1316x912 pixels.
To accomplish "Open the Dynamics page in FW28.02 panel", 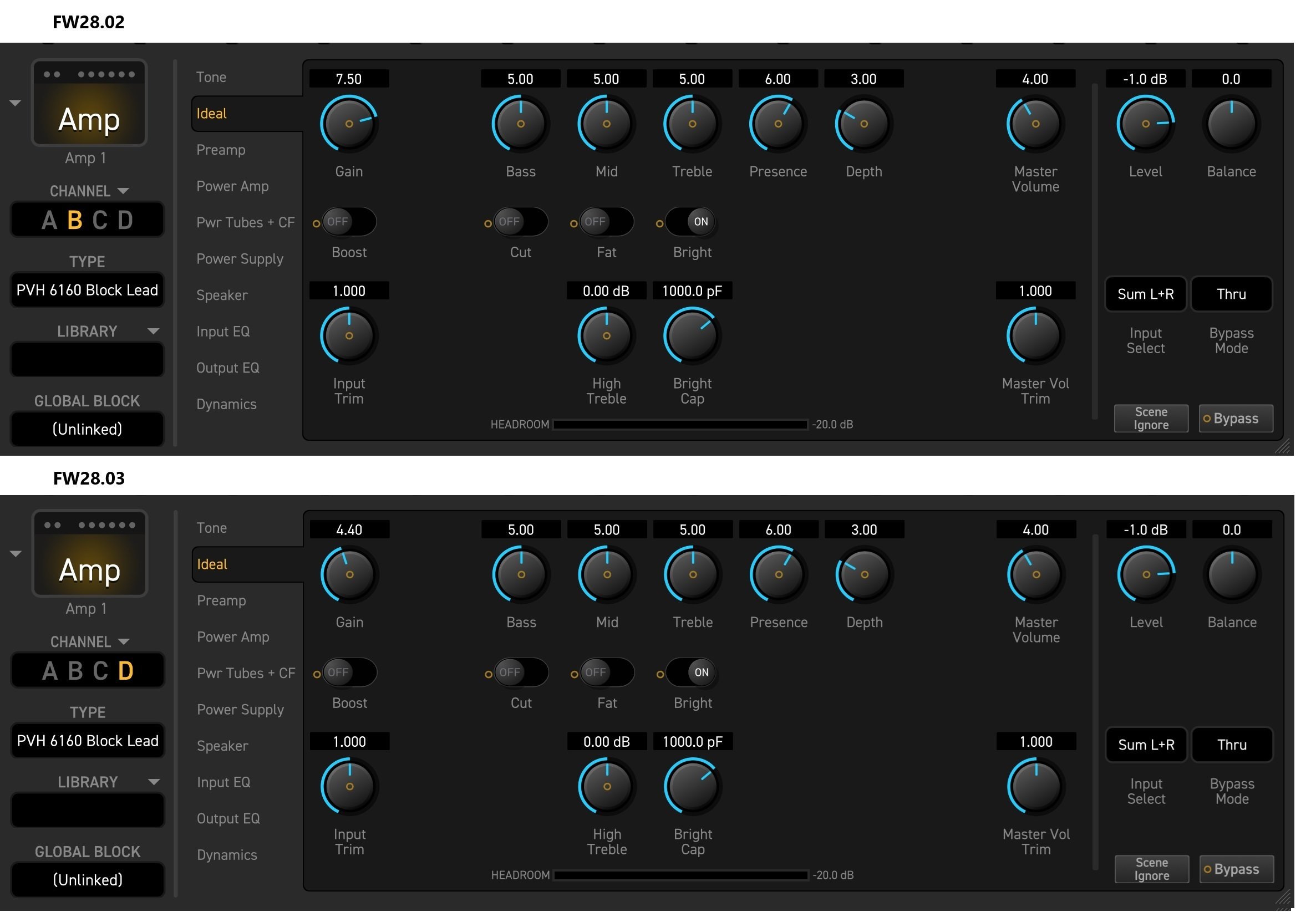I will 226,405.
